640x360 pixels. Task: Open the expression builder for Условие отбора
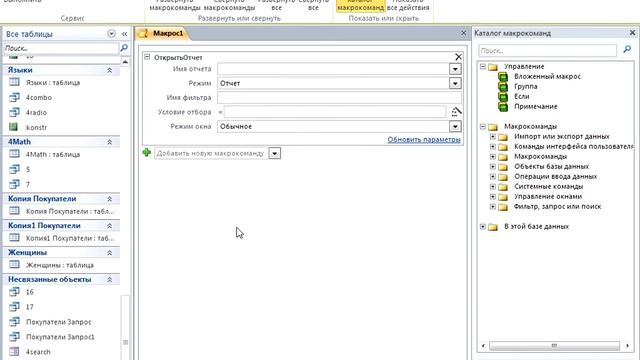point(456,111)
